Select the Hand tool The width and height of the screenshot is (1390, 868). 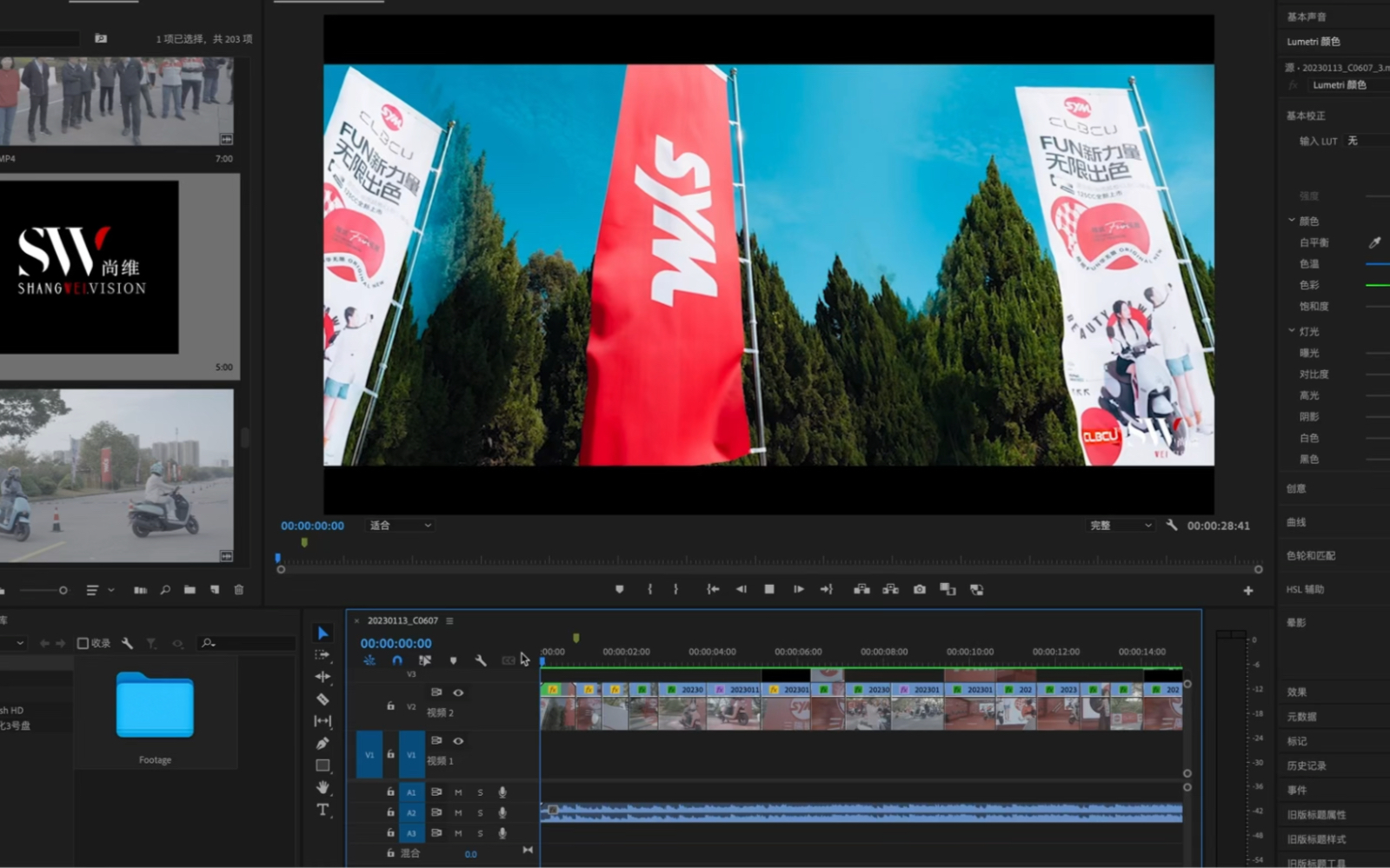tap(323, 787)
